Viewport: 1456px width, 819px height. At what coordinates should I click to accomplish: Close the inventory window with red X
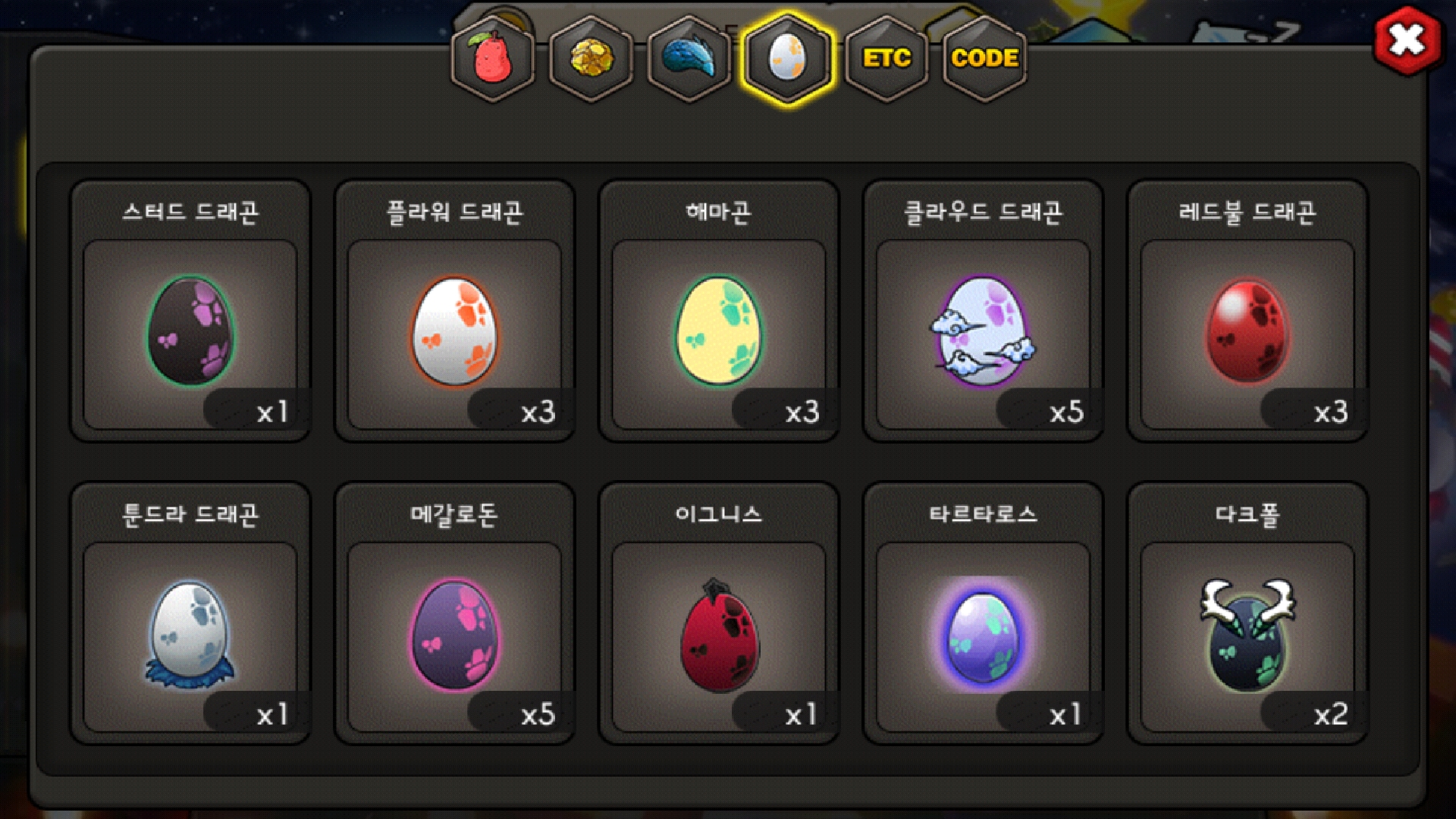pos(1407,40)
